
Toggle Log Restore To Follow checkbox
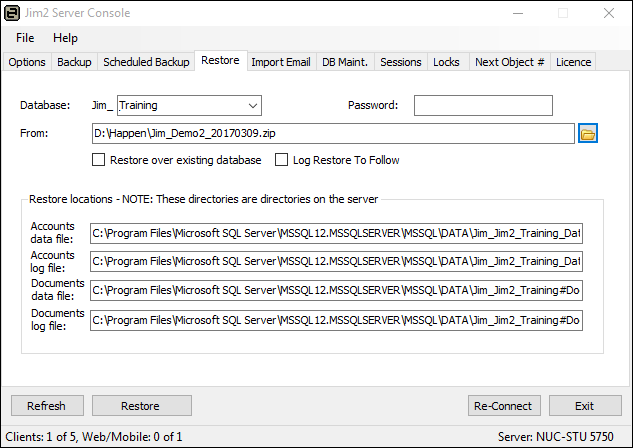click(282, 160)
